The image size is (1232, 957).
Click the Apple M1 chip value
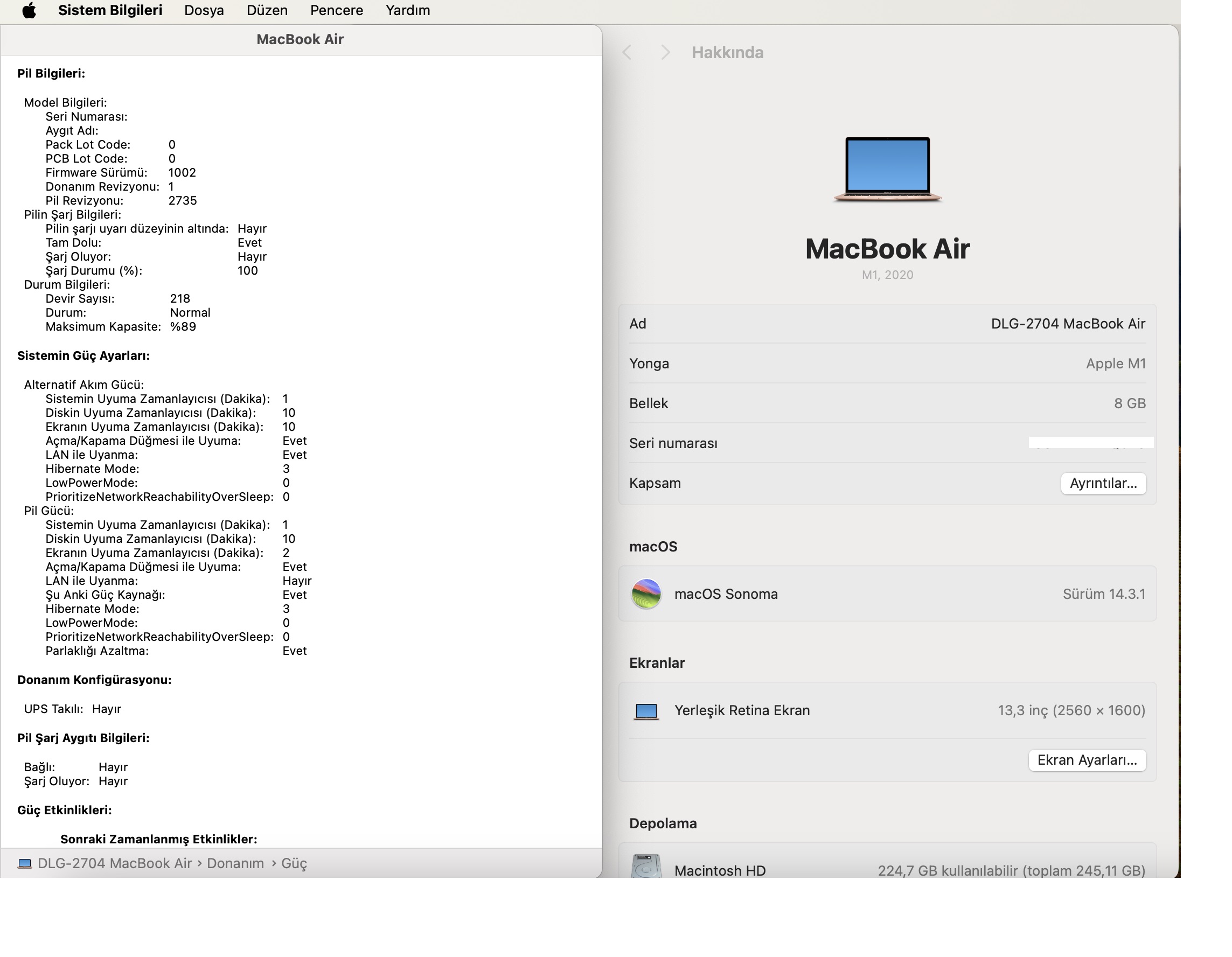pos(1115,364)
